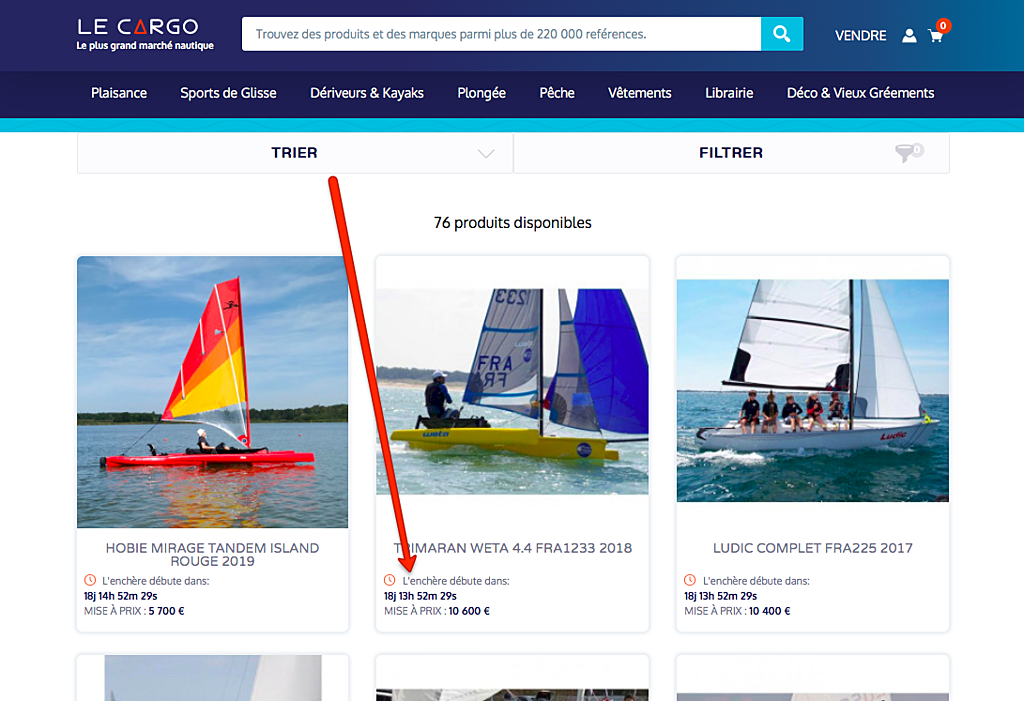
Task: Click "76 produits disponibles" text
Action: tap(513, 223)
